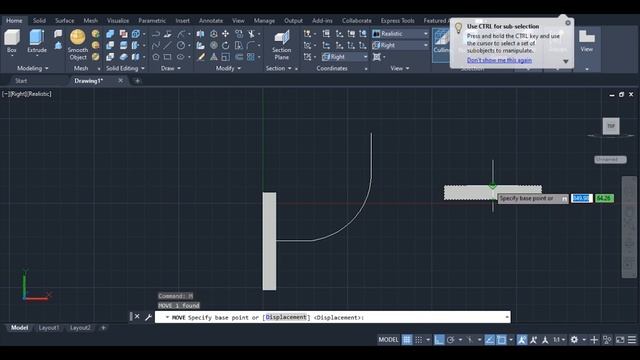Open the Realistic visual style dropdown
Screen dimensions: 640x360
400,34
